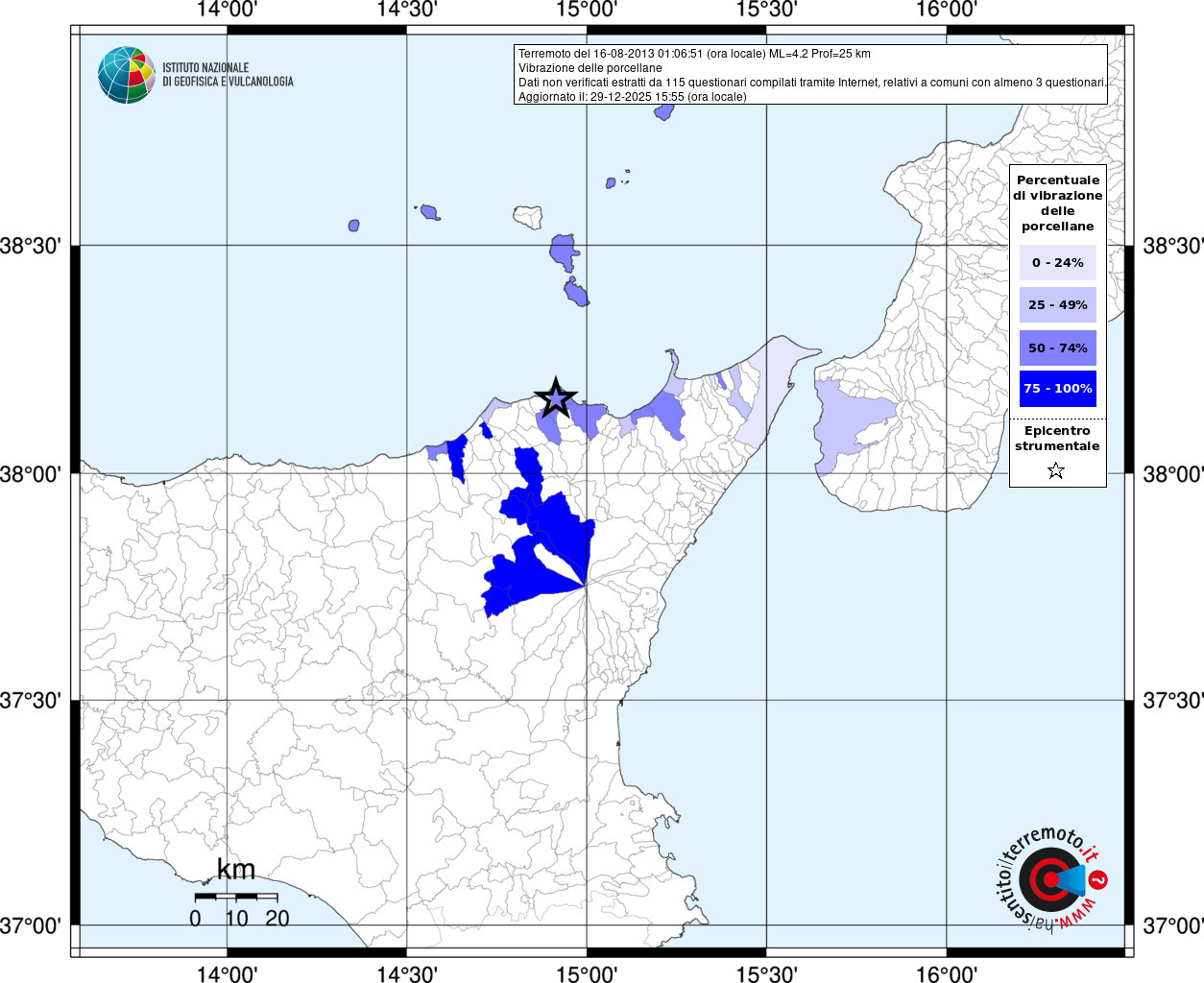Click the top 15°00' longitude label
This screenshot has height=983, width=1204.
tap(587, 10)
